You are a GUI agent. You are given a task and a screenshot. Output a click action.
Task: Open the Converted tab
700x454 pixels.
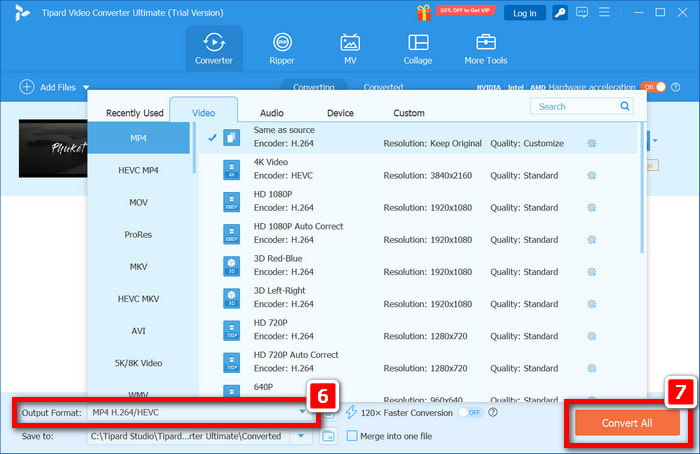(383, 87)
